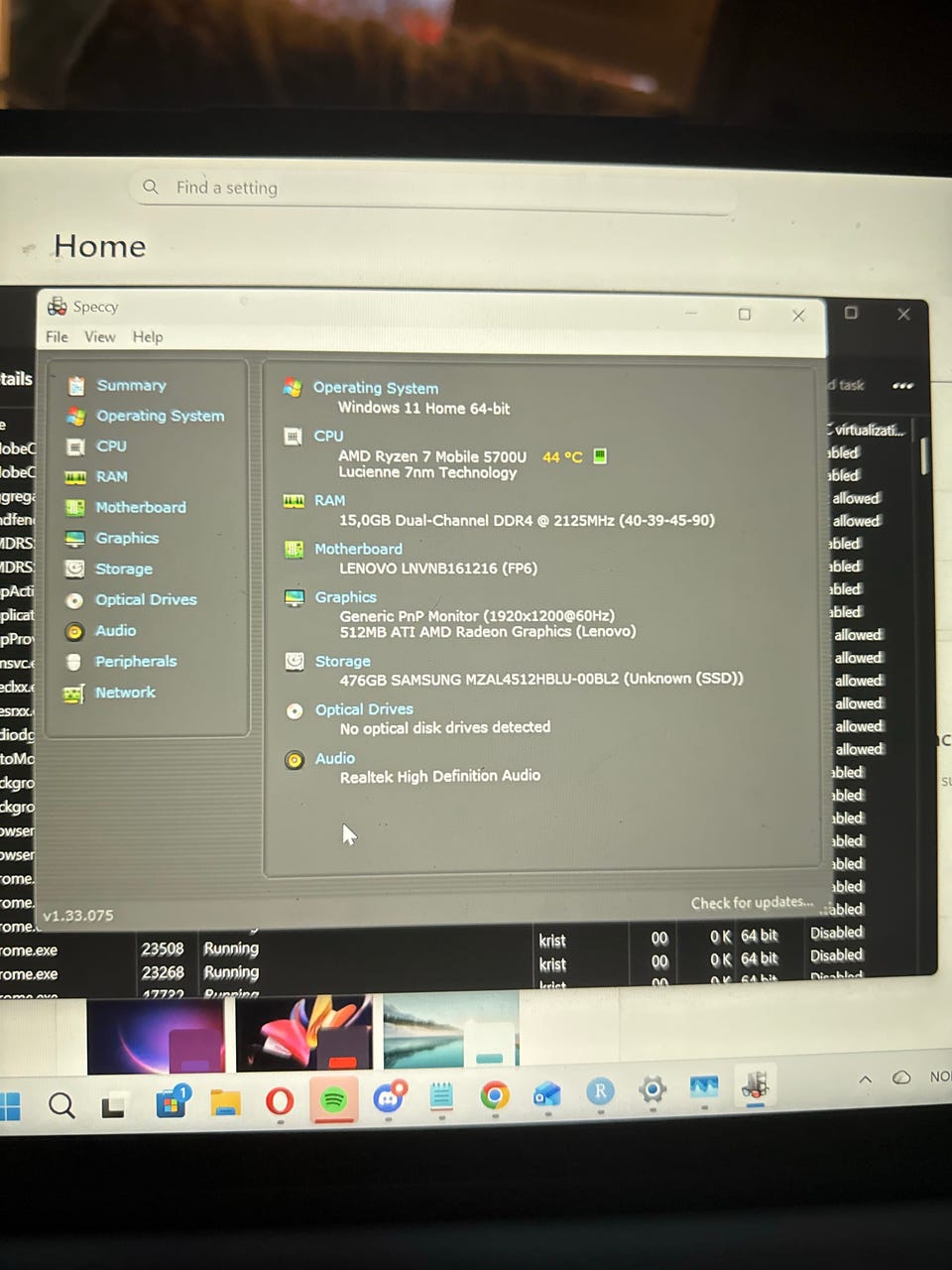Open Task Manager icon on taskbar

coord(704,1087)
